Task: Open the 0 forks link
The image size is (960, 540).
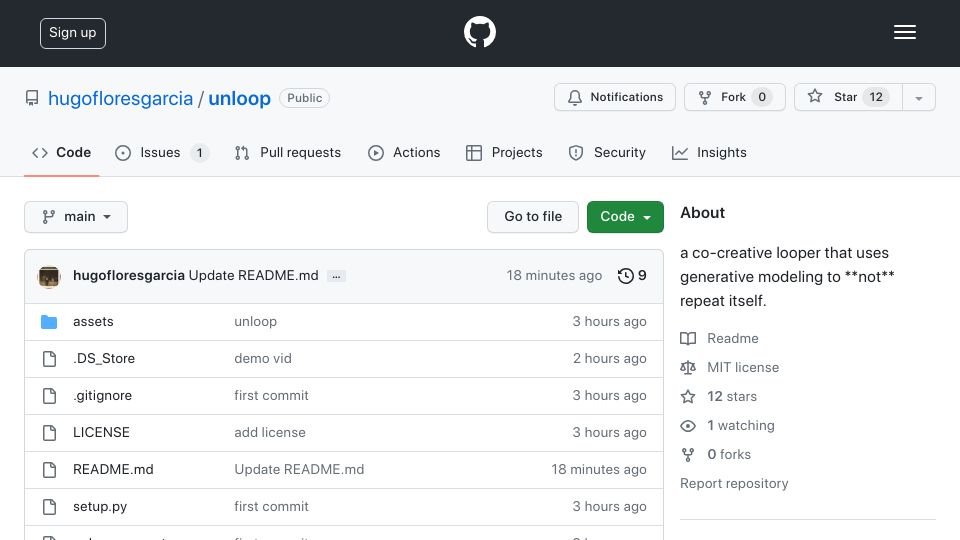Action: pos(729,454)
